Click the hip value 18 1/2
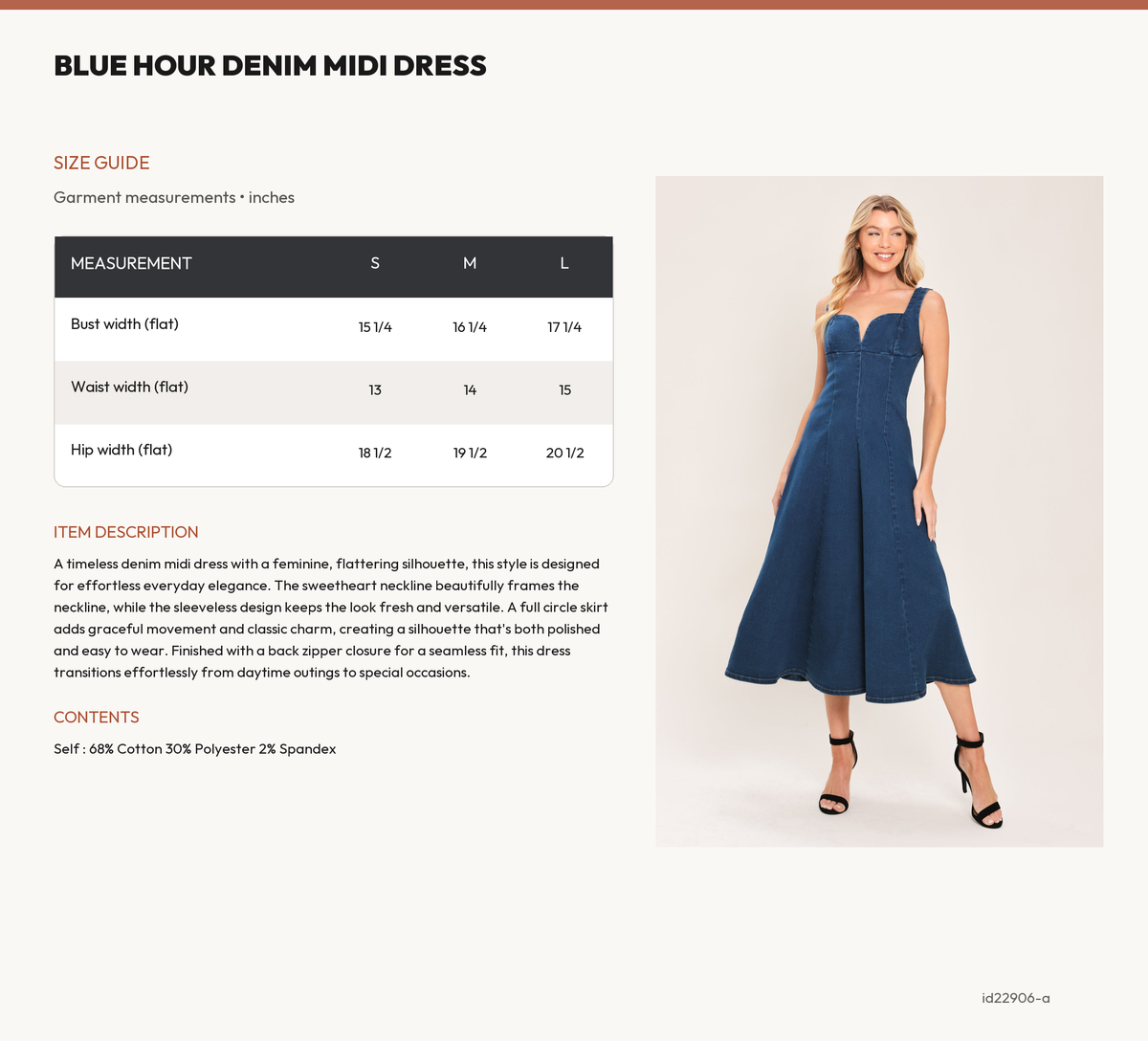This screenshot has width=1148, height=1041. (x=375, y=453)
